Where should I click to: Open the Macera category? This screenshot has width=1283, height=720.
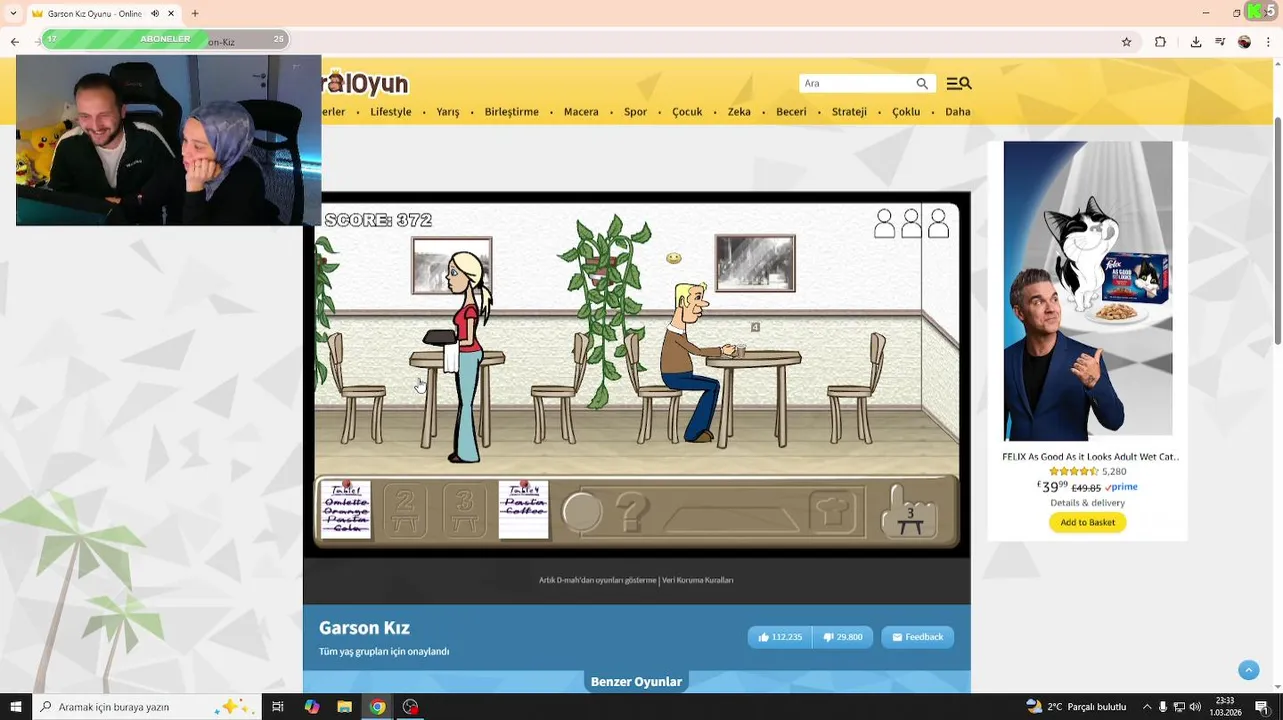tap(581, 112)
